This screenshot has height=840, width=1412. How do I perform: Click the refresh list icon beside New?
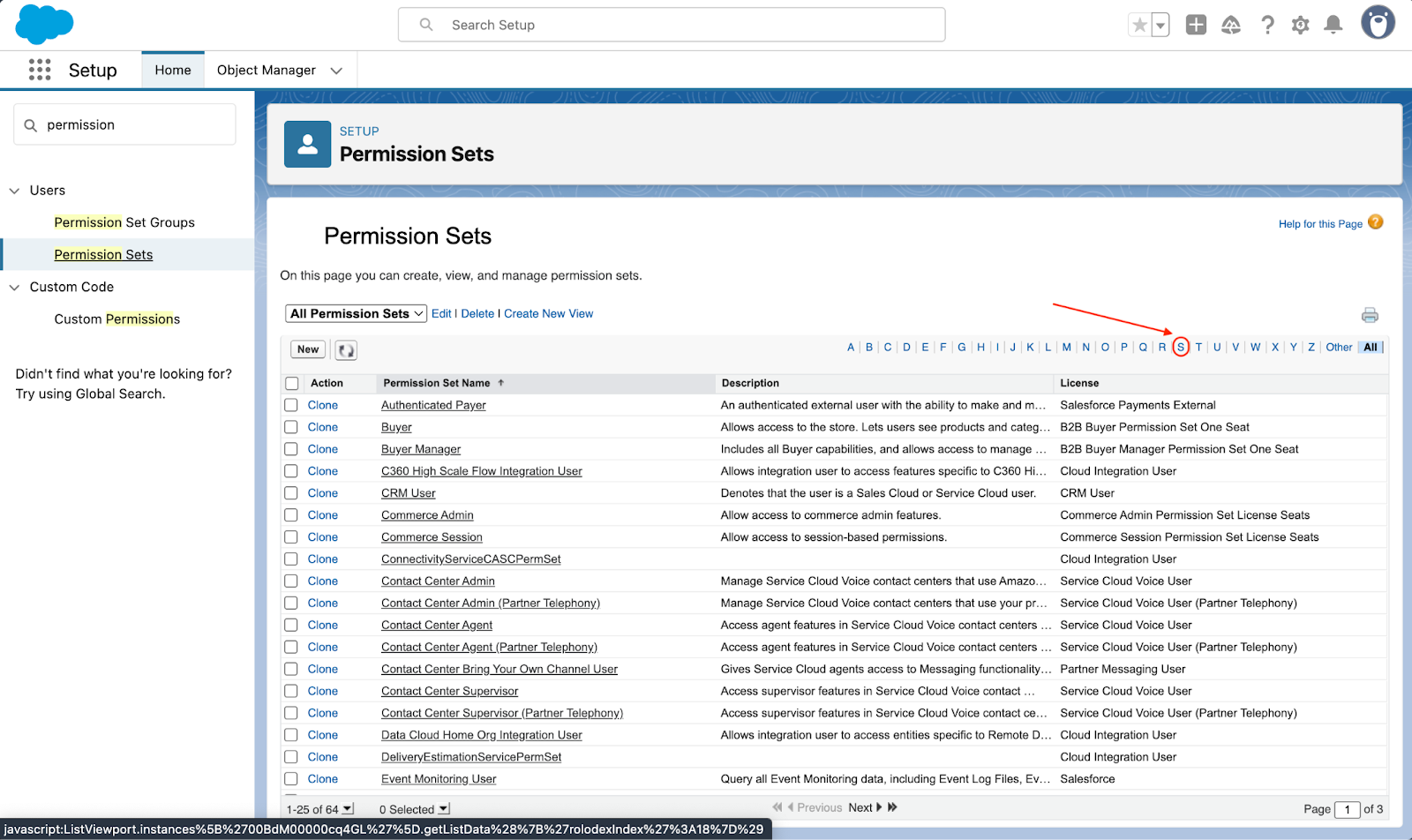pyautogui.click(x=346, y=350)
